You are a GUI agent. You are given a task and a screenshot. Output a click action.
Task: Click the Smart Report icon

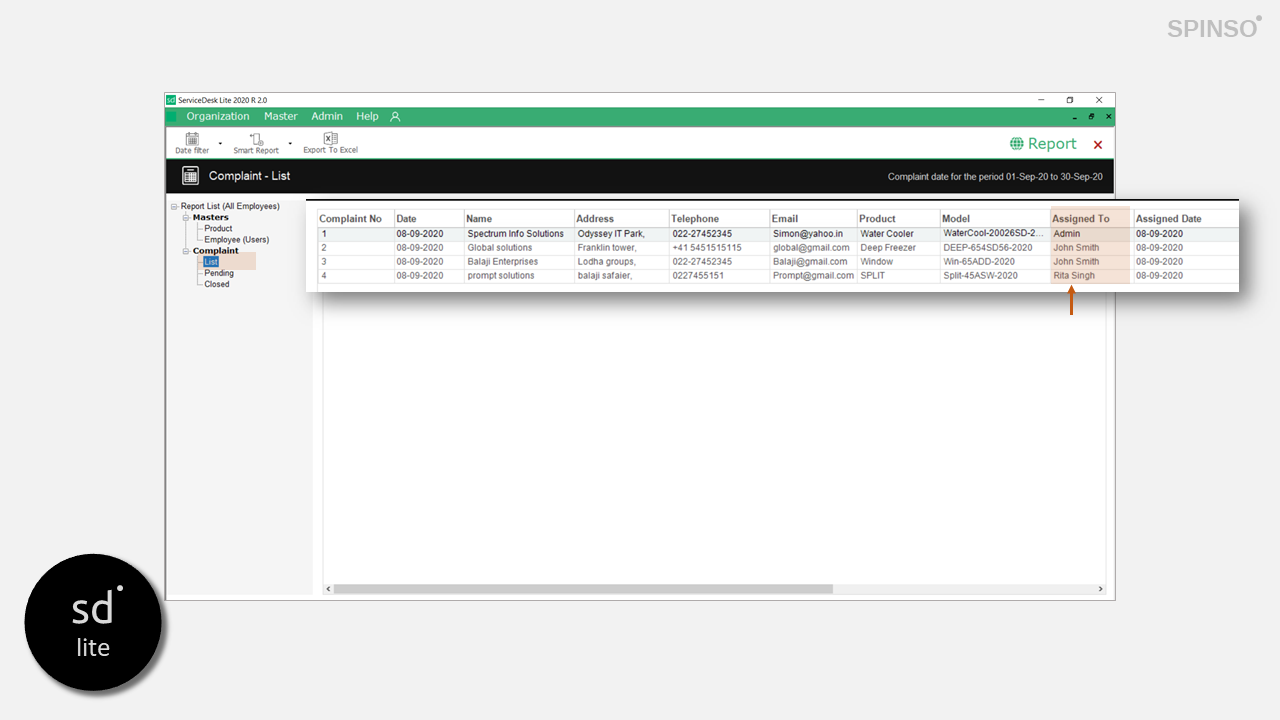256,140
